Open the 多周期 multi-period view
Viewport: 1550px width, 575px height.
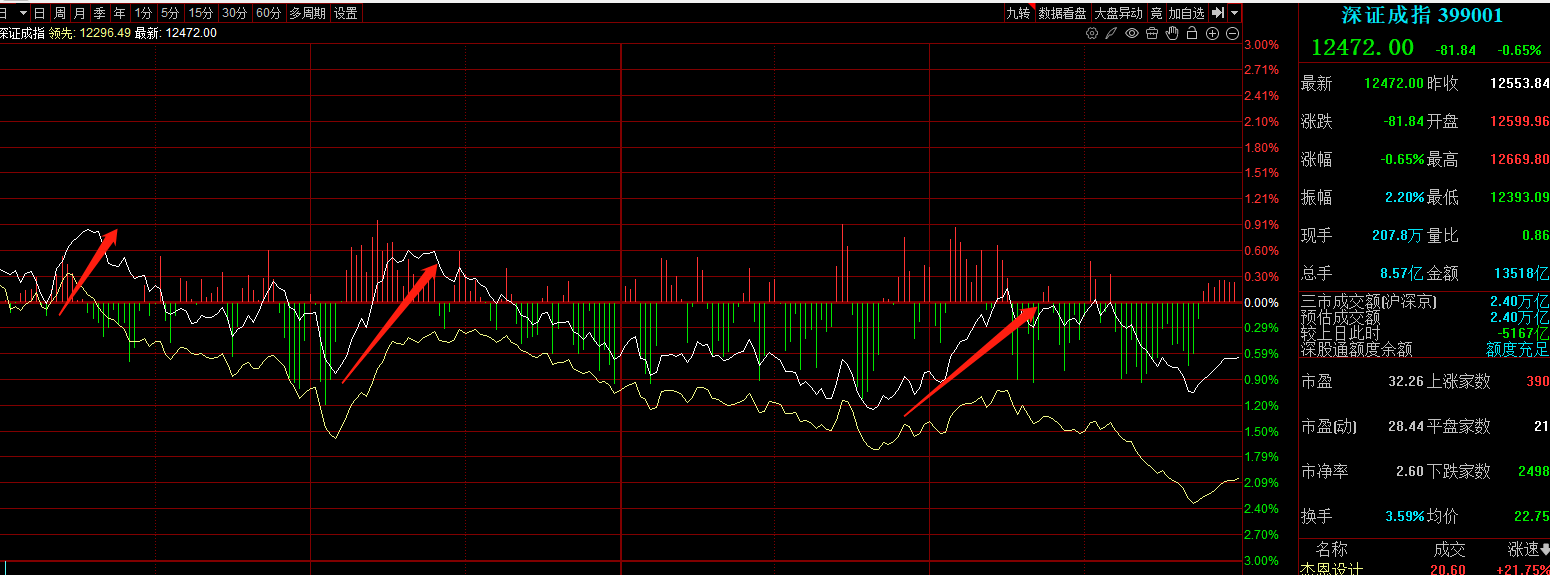click(307, 13)
